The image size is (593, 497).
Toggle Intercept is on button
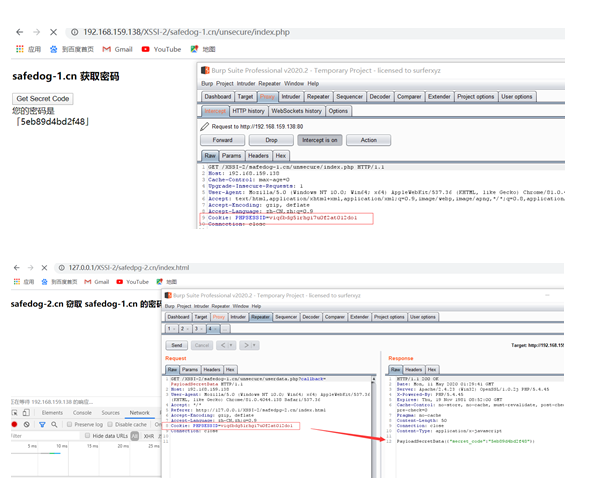pos(320,140)
